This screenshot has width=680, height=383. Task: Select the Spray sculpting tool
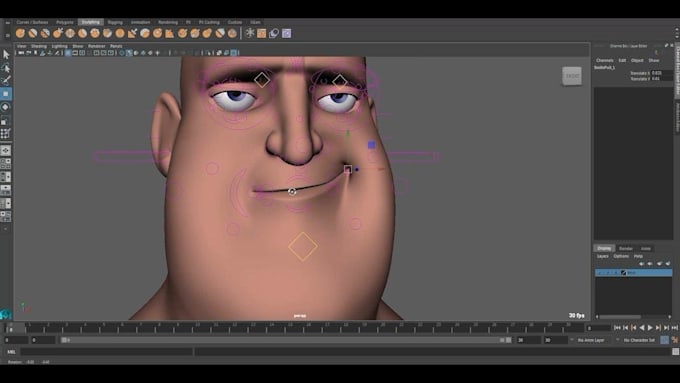point(108,33)
